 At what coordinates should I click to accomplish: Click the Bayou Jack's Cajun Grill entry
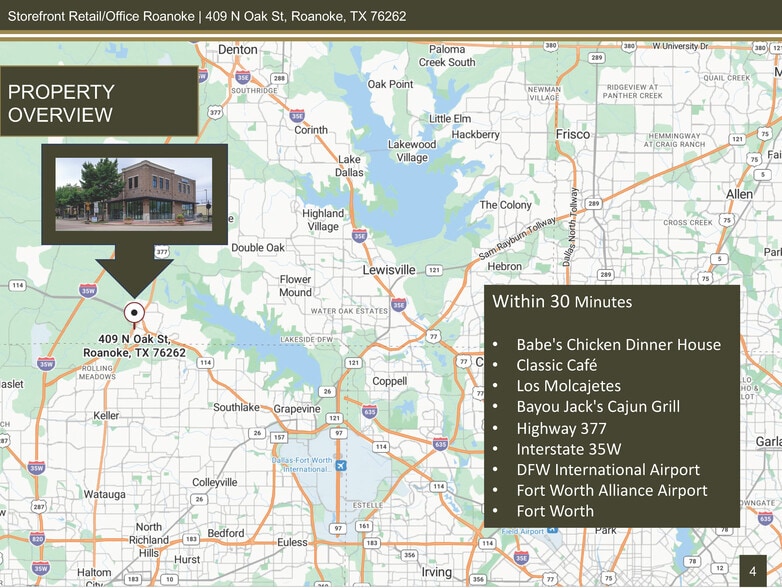pos(598,406)
